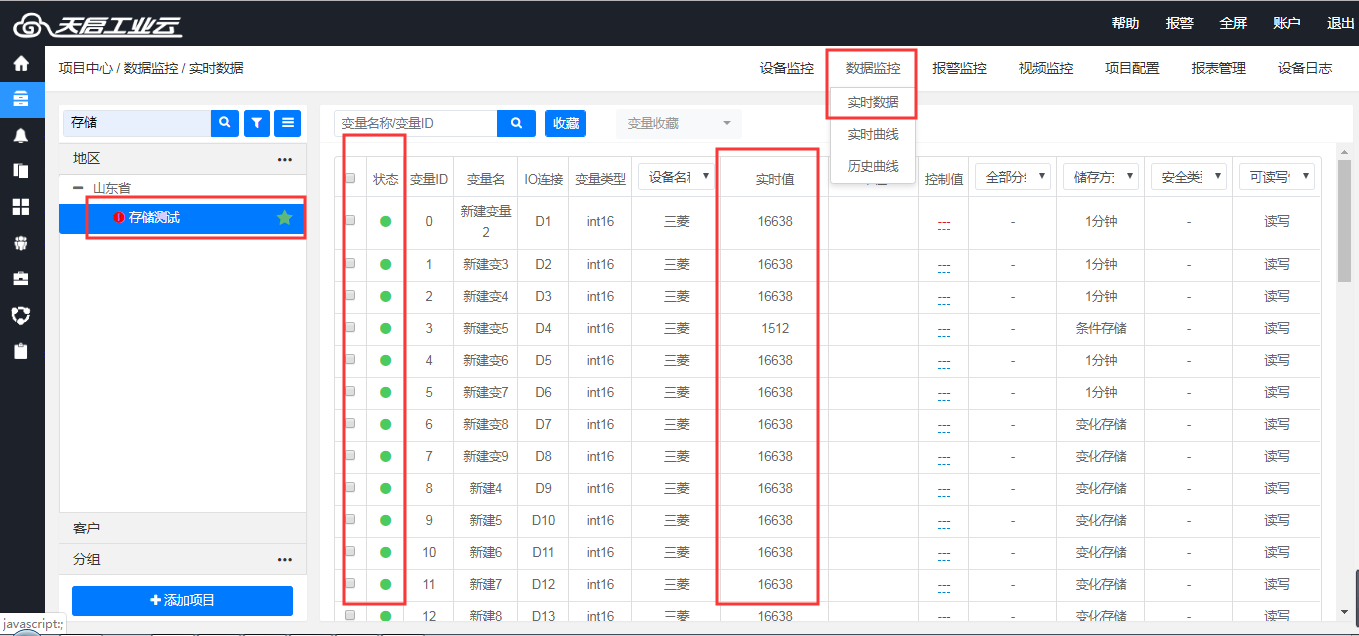Tick the checkbox for variable ID 3 row
Image resolution: width=1359 pixels, height=636 pixels.
(350, 328)
